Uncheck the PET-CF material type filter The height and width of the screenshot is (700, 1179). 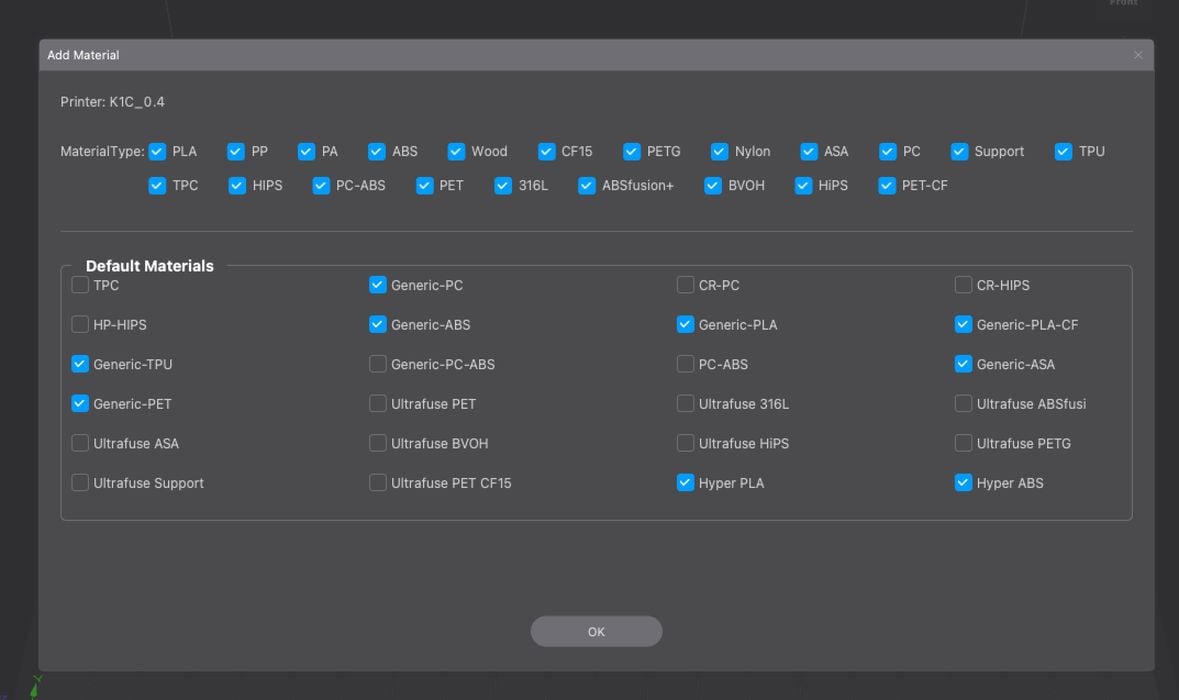[x=887, y=186]
